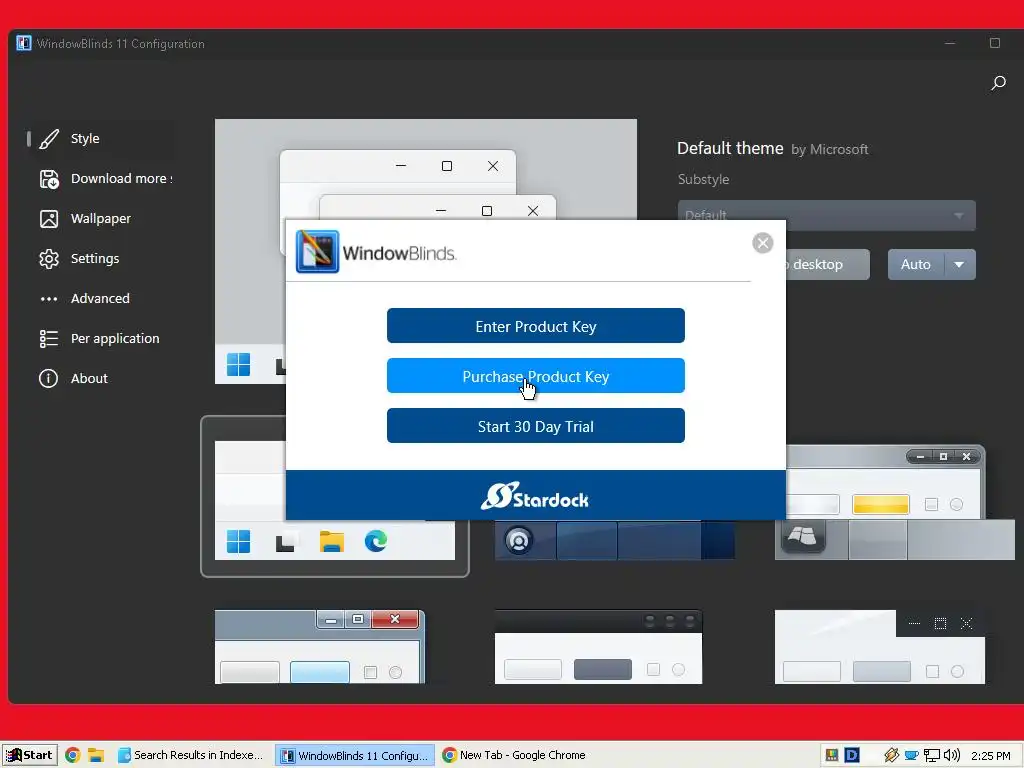Click the Advanced three-dots icon

click(49, 299)
